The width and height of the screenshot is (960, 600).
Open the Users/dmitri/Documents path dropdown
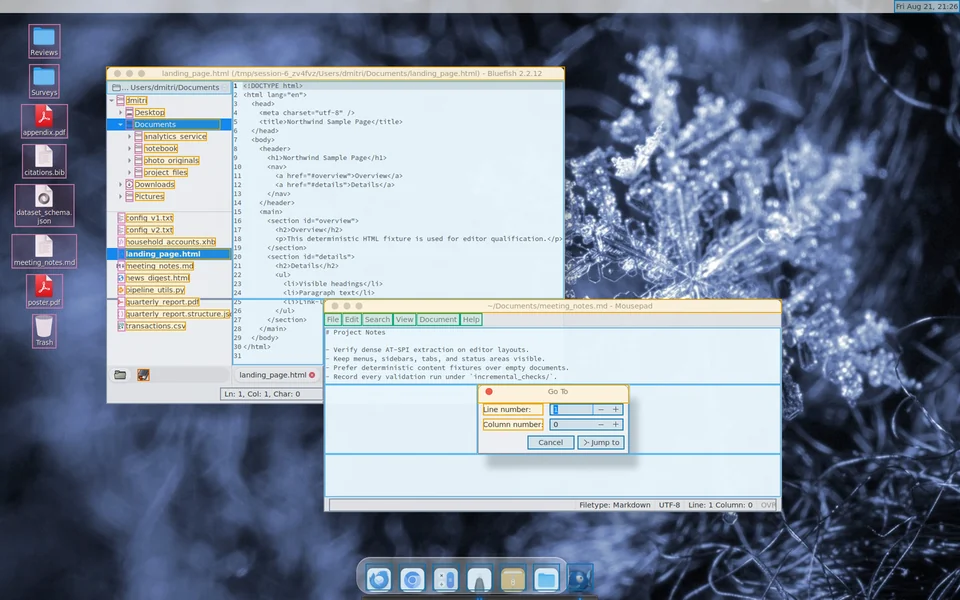170,87
